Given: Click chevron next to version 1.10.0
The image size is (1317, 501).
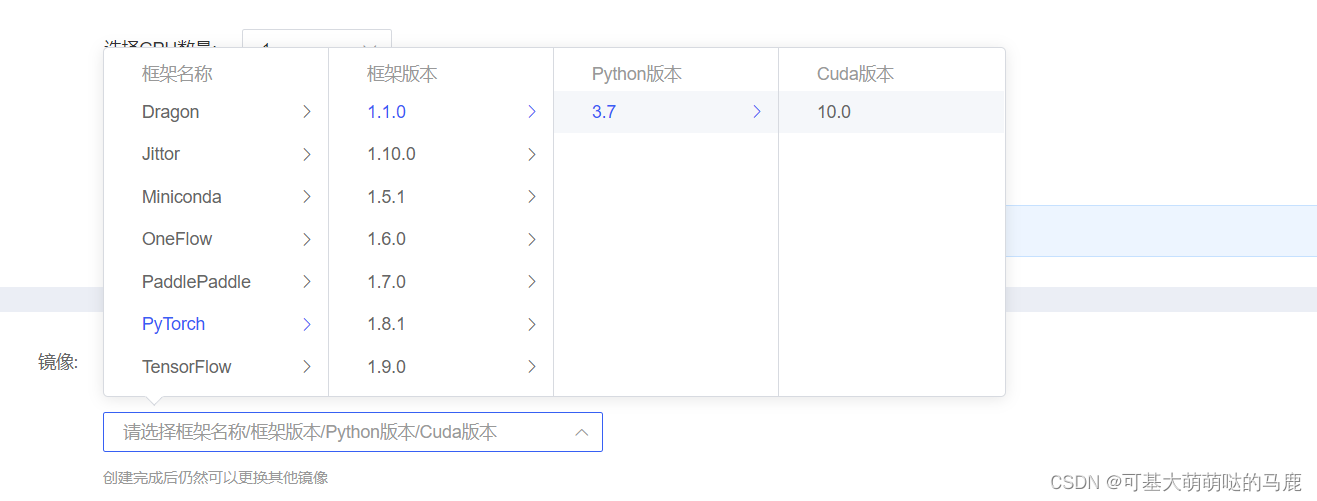Looking at the screenshot, I should pyautogui.click(x=532, y=154).
